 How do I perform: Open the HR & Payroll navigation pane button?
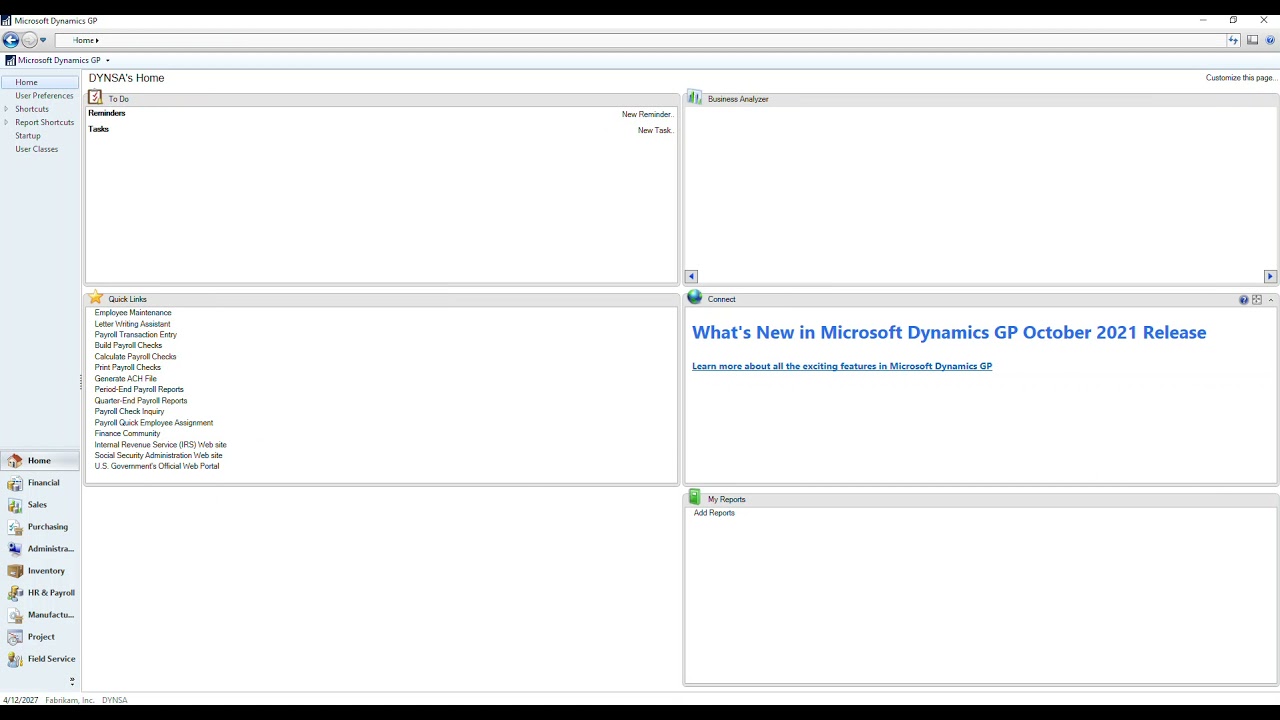(40, 593)
